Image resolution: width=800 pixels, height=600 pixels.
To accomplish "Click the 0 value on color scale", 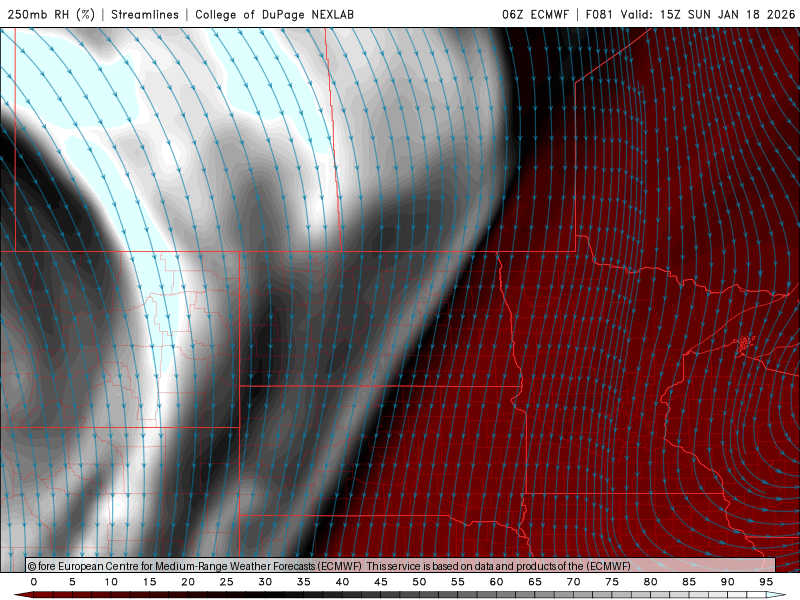I will click(34, 582).
